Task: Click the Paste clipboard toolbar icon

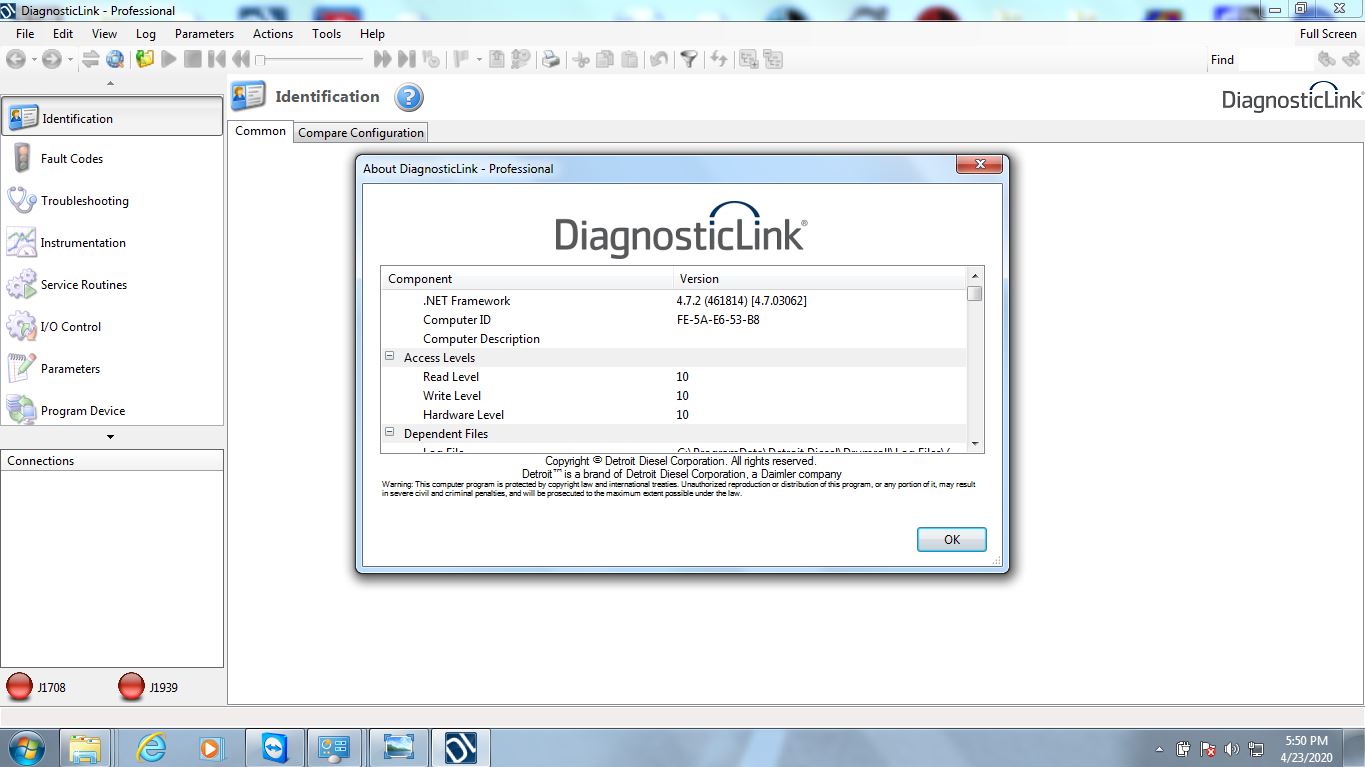Action: click(x=629, y=60)
